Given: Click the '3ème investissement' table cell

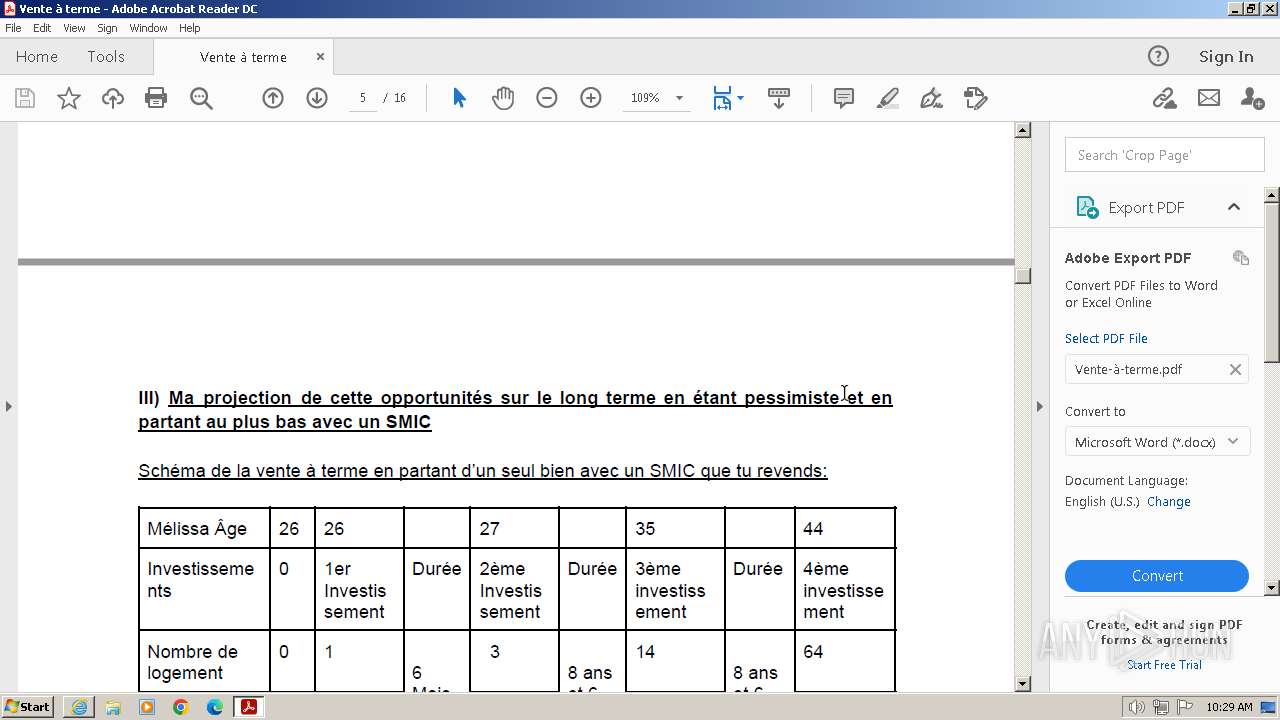Looking at the screenshot, I should pos(675,590).
